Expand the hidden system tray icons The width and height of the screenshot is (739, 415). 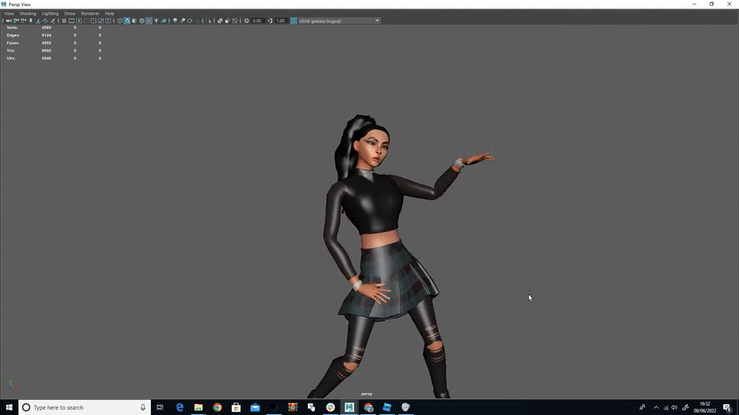pos(656,407)
